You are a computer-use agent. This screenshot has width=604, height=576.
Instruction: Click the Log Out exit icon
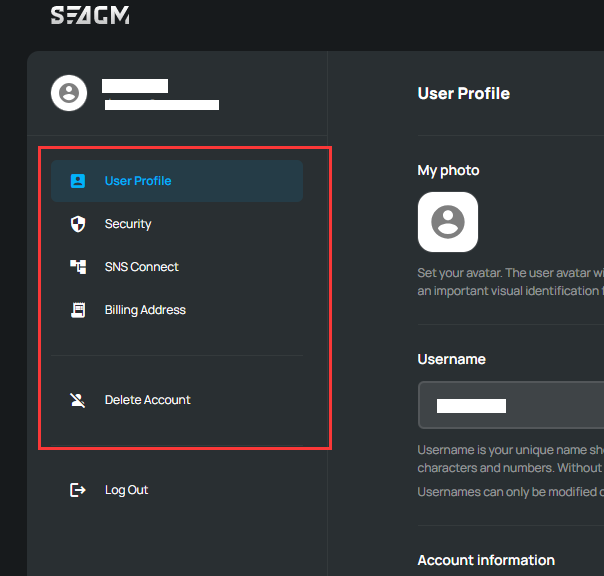click(78, 490)
